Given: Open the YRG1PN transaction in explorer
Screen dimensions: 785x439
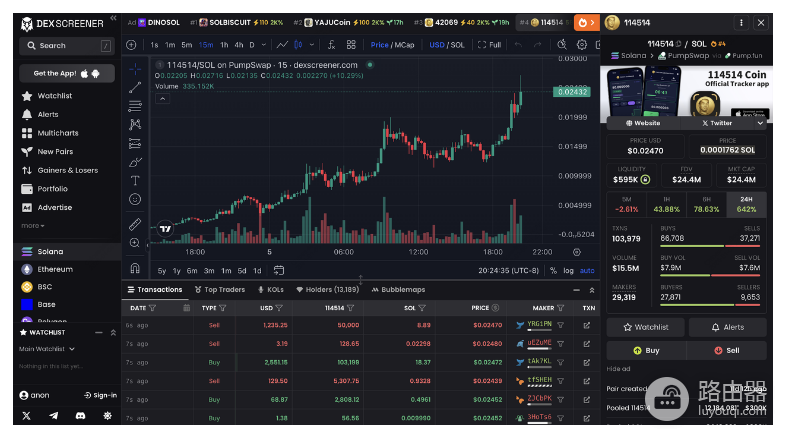Looking at the screenshot, I should (586, 325).
